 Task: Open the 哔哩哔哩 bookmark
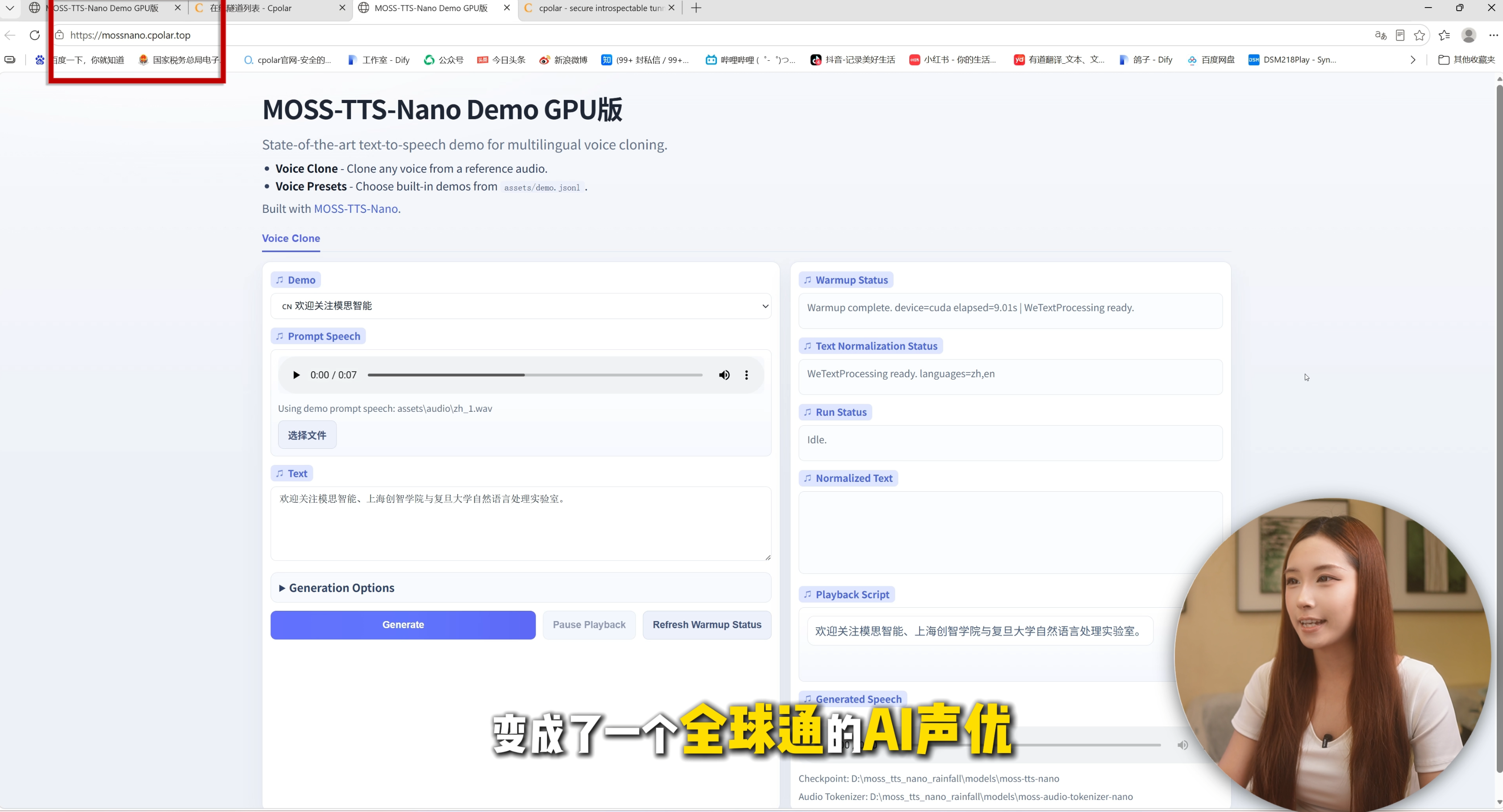[750, 59]
